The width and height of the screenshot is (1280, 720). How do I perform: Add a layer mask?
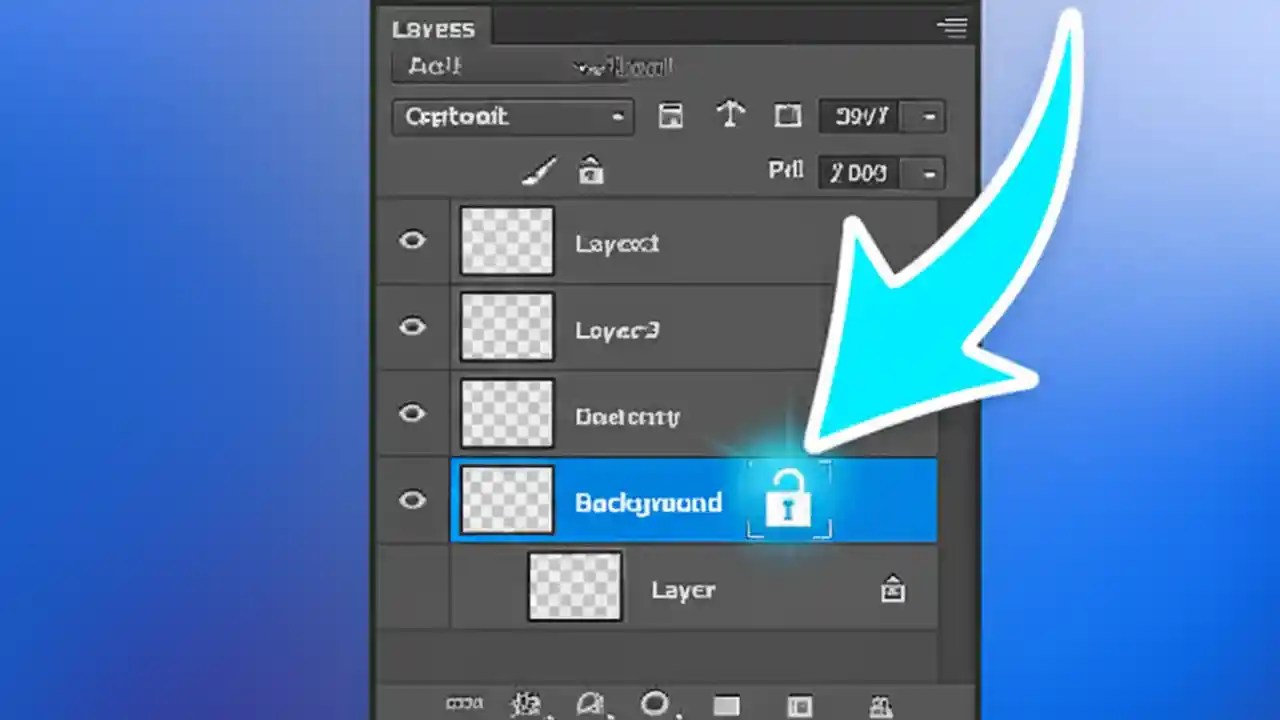coord(592,703)
